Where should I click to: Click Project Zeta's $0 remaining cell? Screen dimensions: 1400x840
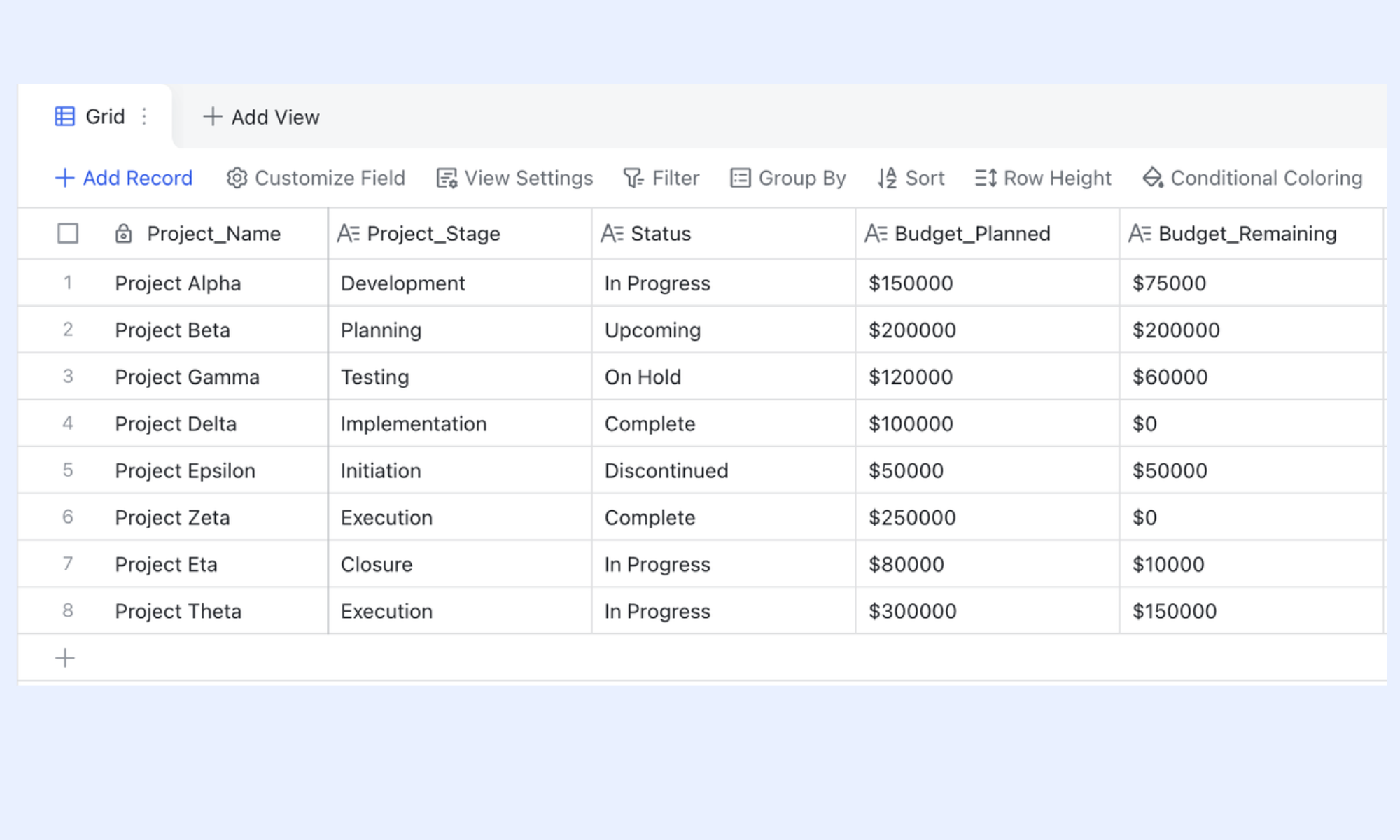pyautogui.click(x=1252, y=517)
